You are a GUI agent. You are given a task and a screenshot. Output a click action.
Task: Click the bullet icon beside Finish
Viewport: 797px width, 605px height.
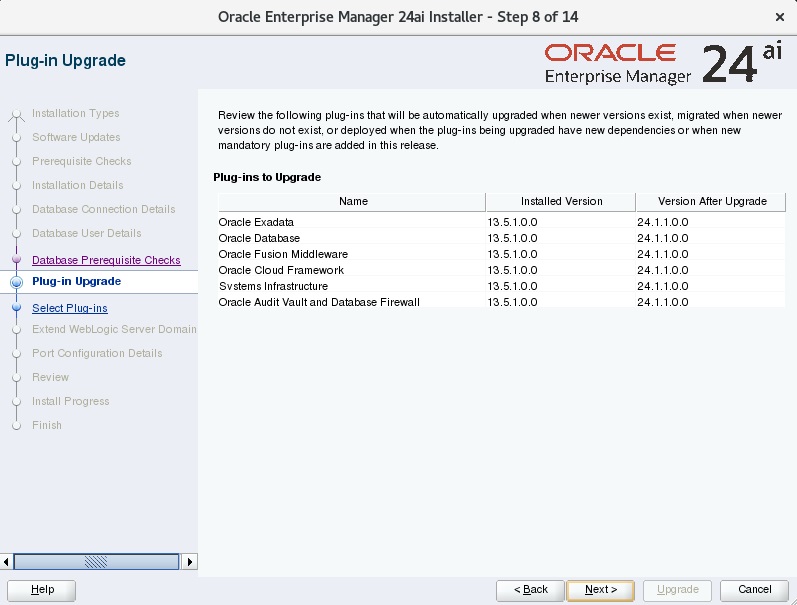coord(16,426)
